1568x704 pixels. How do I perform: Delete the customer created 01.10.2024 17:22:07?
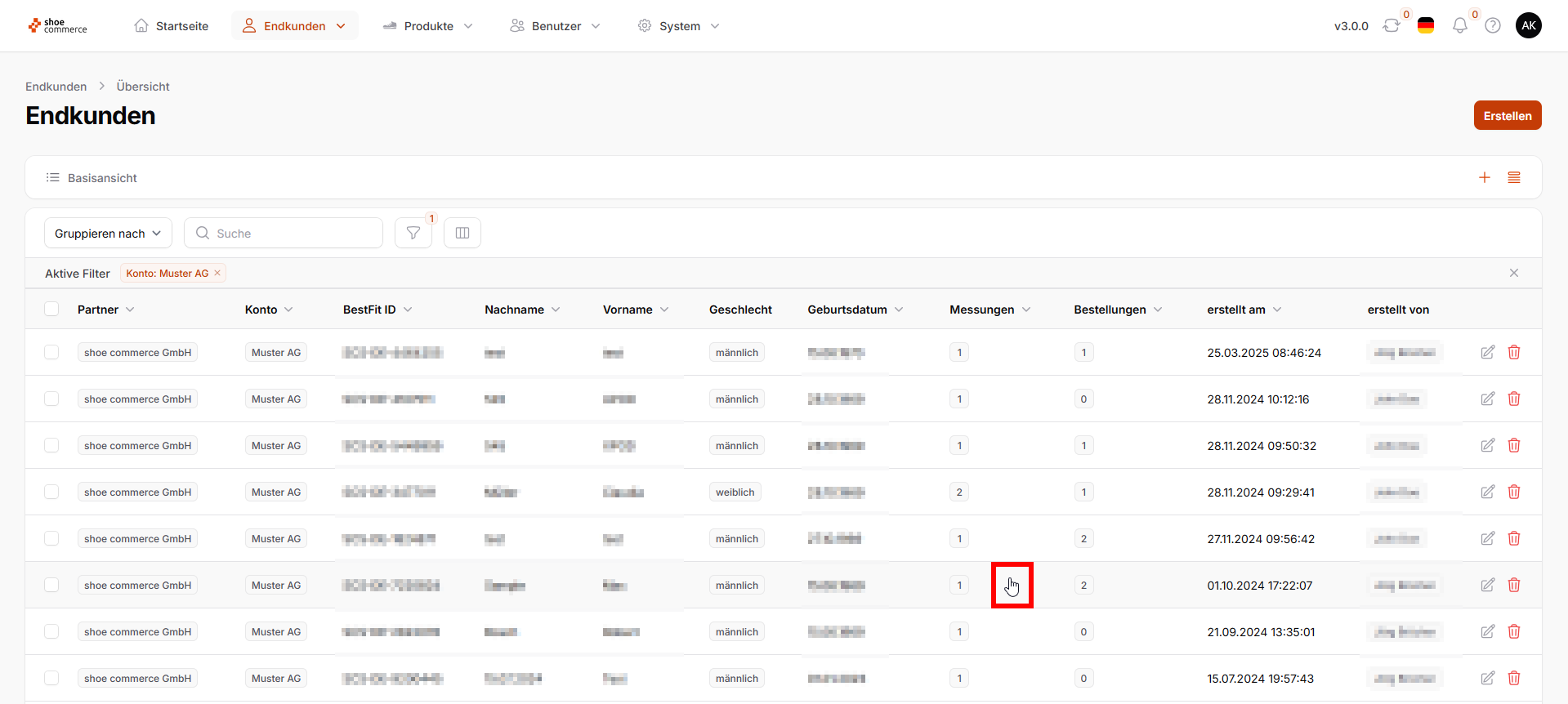(1514, 585)
